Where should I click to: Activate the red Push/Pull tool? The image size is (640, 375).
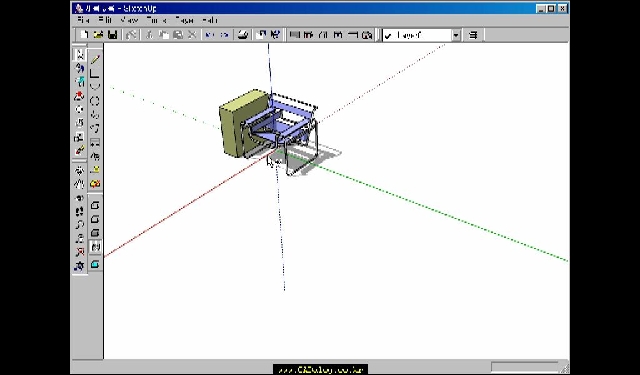[x=80, y=96]
